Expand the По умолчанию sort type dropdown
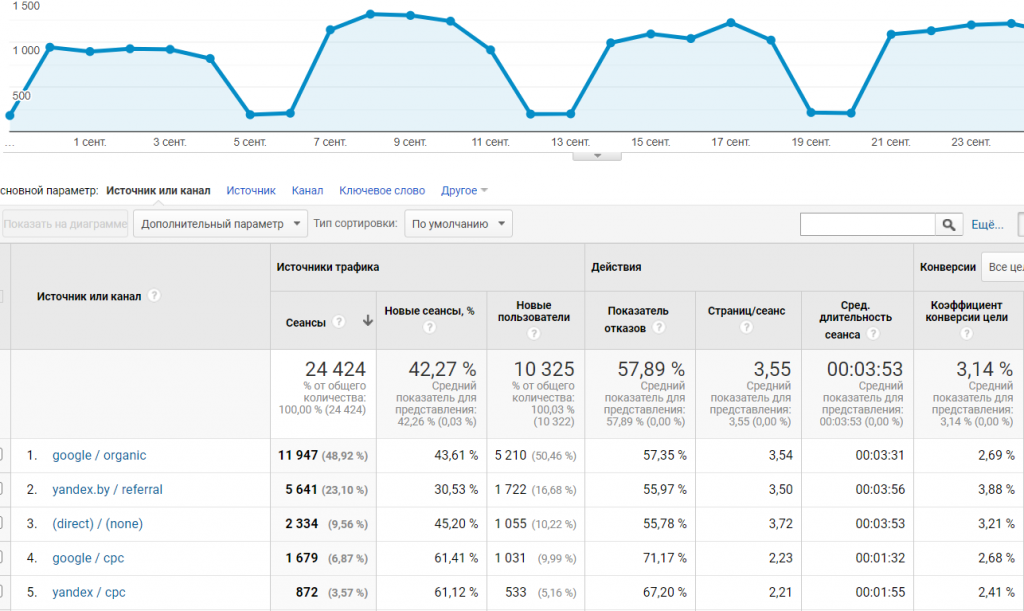The height and width of the screenshot is (611, 1024). pyautogui.click(x=458, y=224)
